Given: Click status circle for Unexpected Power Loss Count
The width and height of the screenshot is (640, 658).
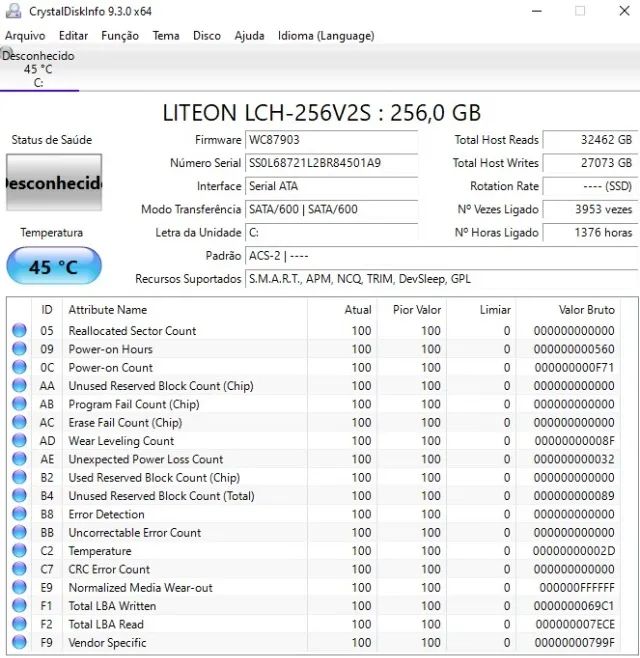Looking at the screenshot, I should click(x=19, y=459).
